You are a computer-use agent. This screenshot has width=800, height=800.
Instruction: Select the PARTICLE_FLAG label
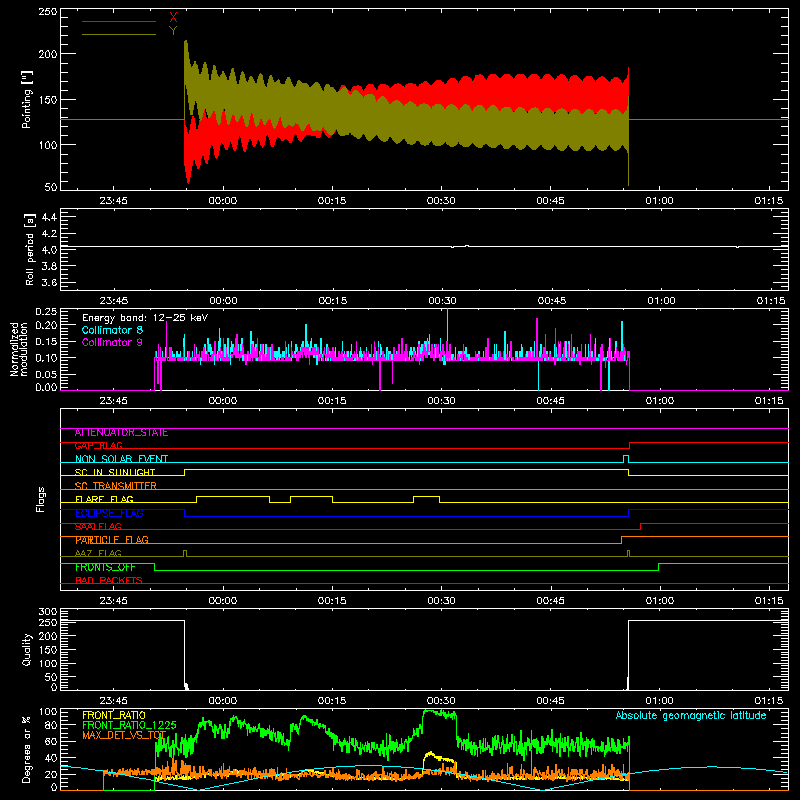pos(112,540)
